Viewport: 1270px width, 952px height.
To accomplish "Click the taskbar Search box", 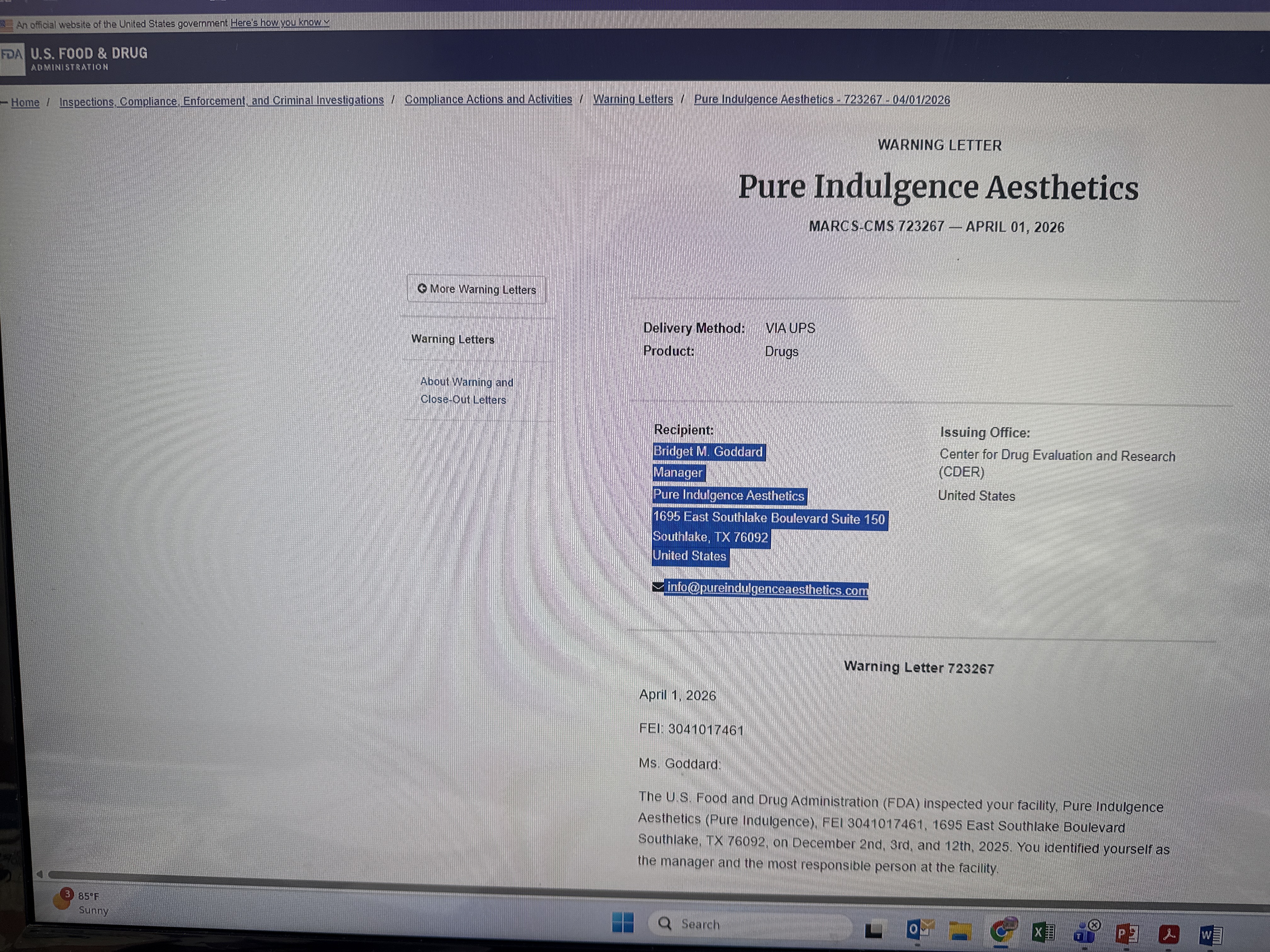I will pyautogui.click(x=750, y=925).
